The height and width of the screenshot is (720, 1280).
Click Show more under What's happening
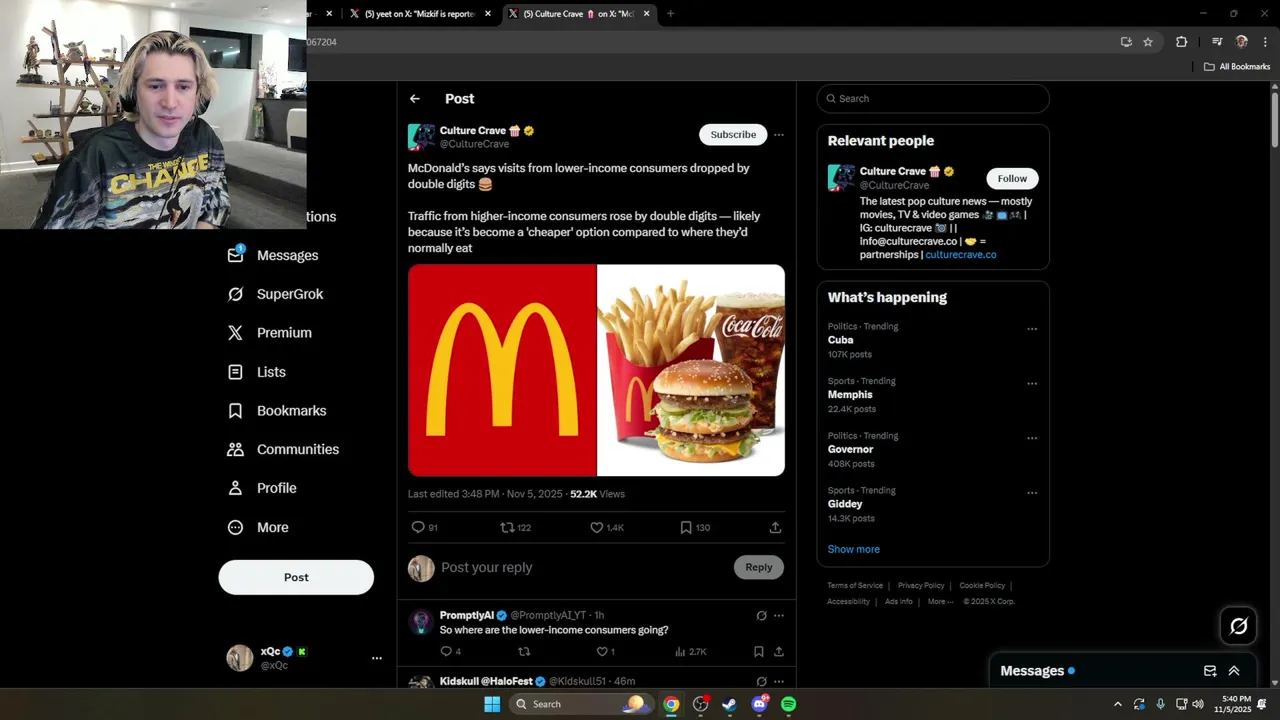pos(854,549)
